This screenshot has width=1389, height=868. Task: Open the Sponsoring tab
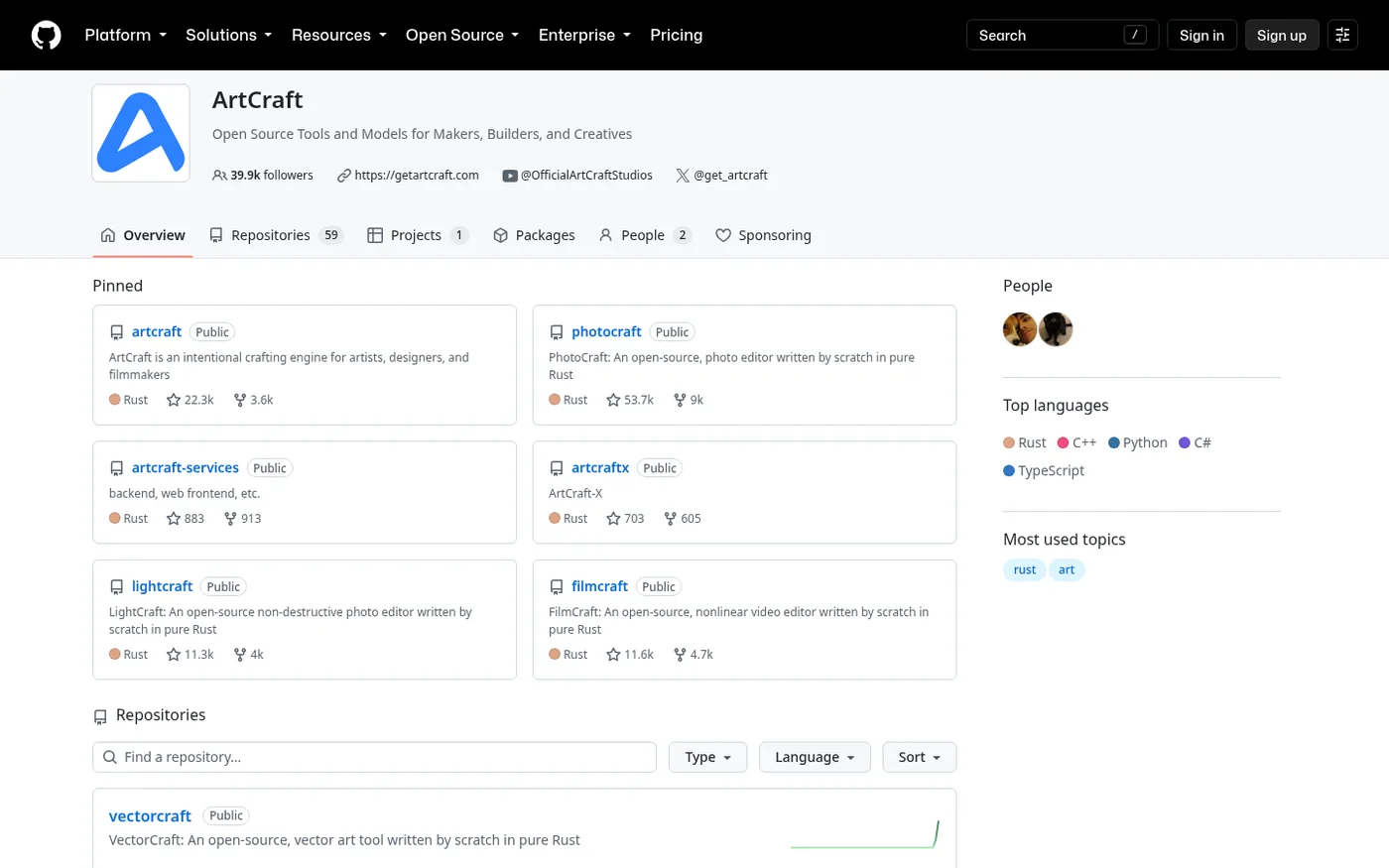pos(763,235)
